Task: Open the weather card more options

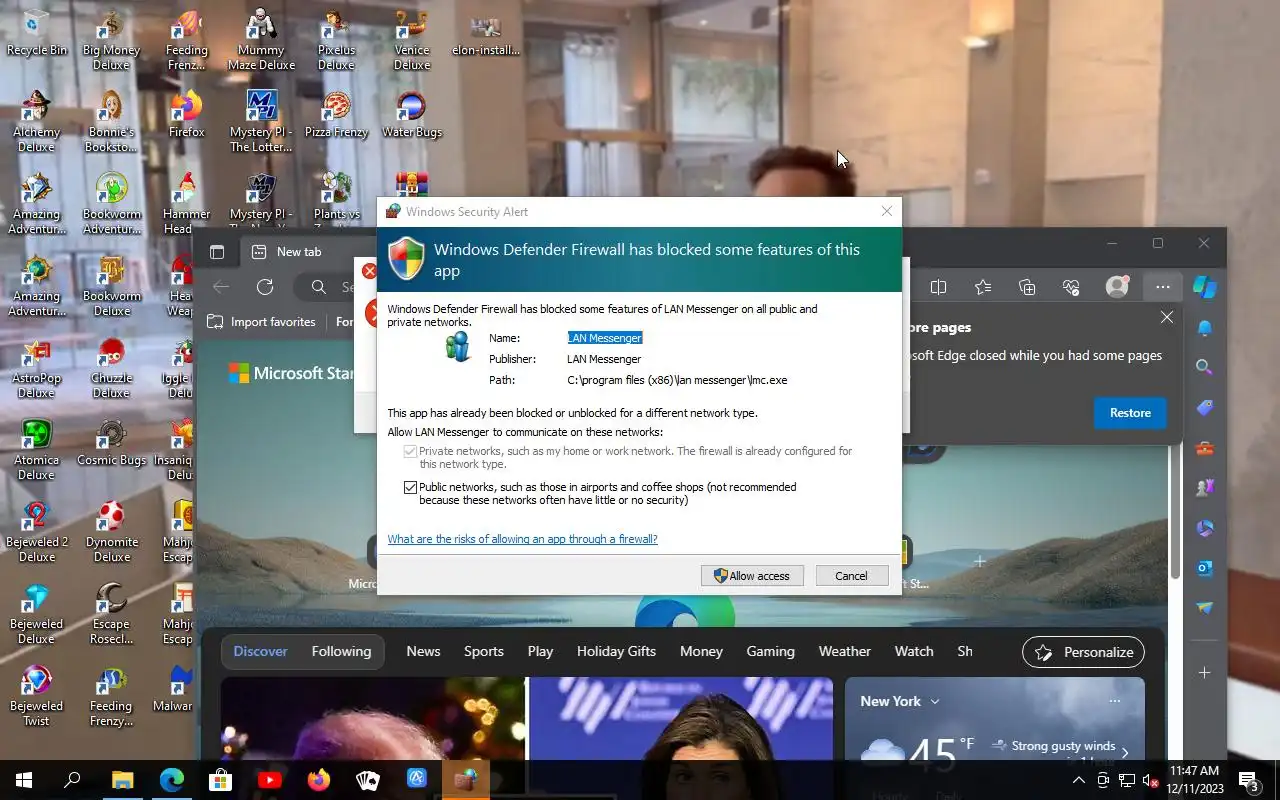Action: (1114, 701)
